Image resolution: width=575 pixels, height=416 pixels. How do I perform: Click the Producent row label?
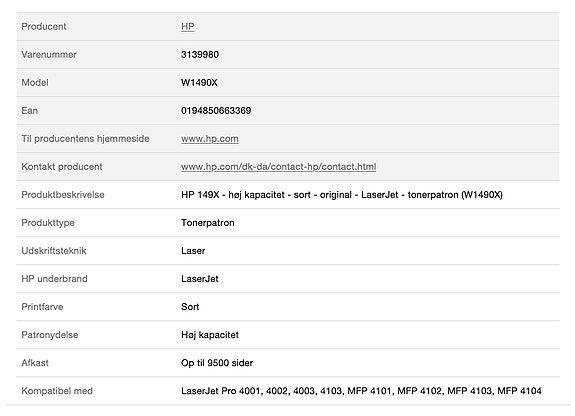click(x=44, y=26)
